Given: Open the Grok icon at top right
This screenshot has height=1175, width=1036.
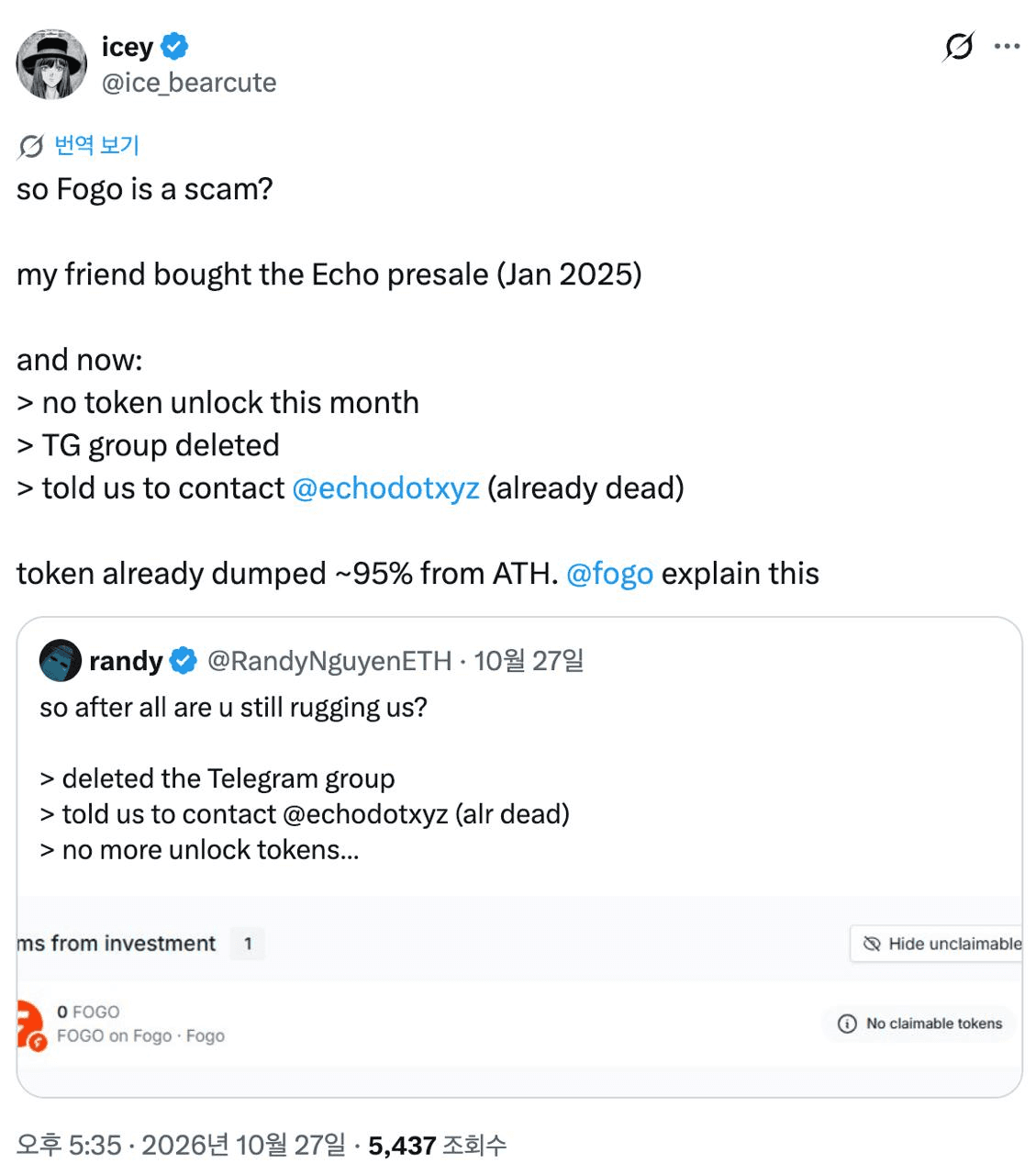Looking at the screenshot, I should coord(958,46).
